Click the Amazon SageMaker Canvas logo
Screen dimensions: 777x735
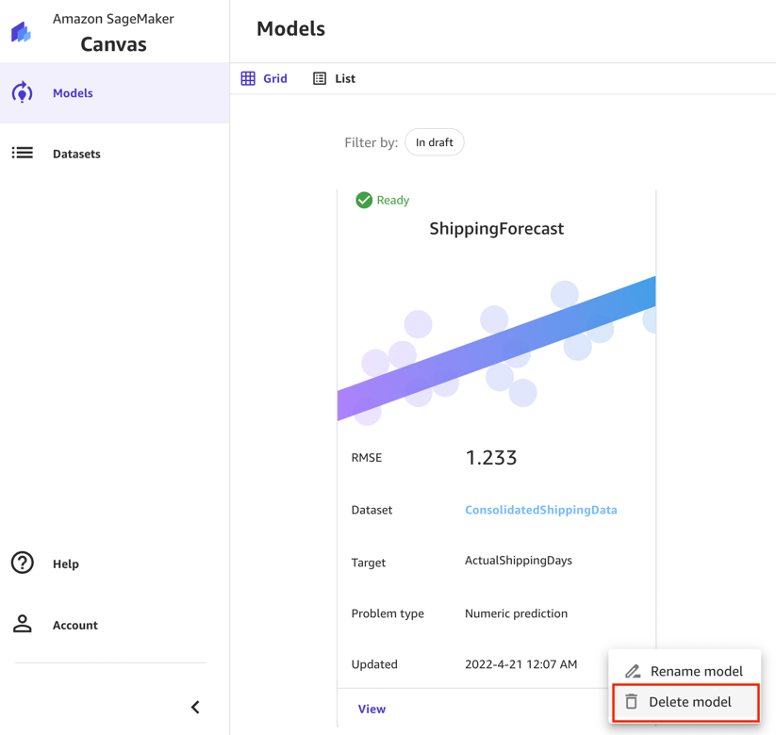[22, 32]
